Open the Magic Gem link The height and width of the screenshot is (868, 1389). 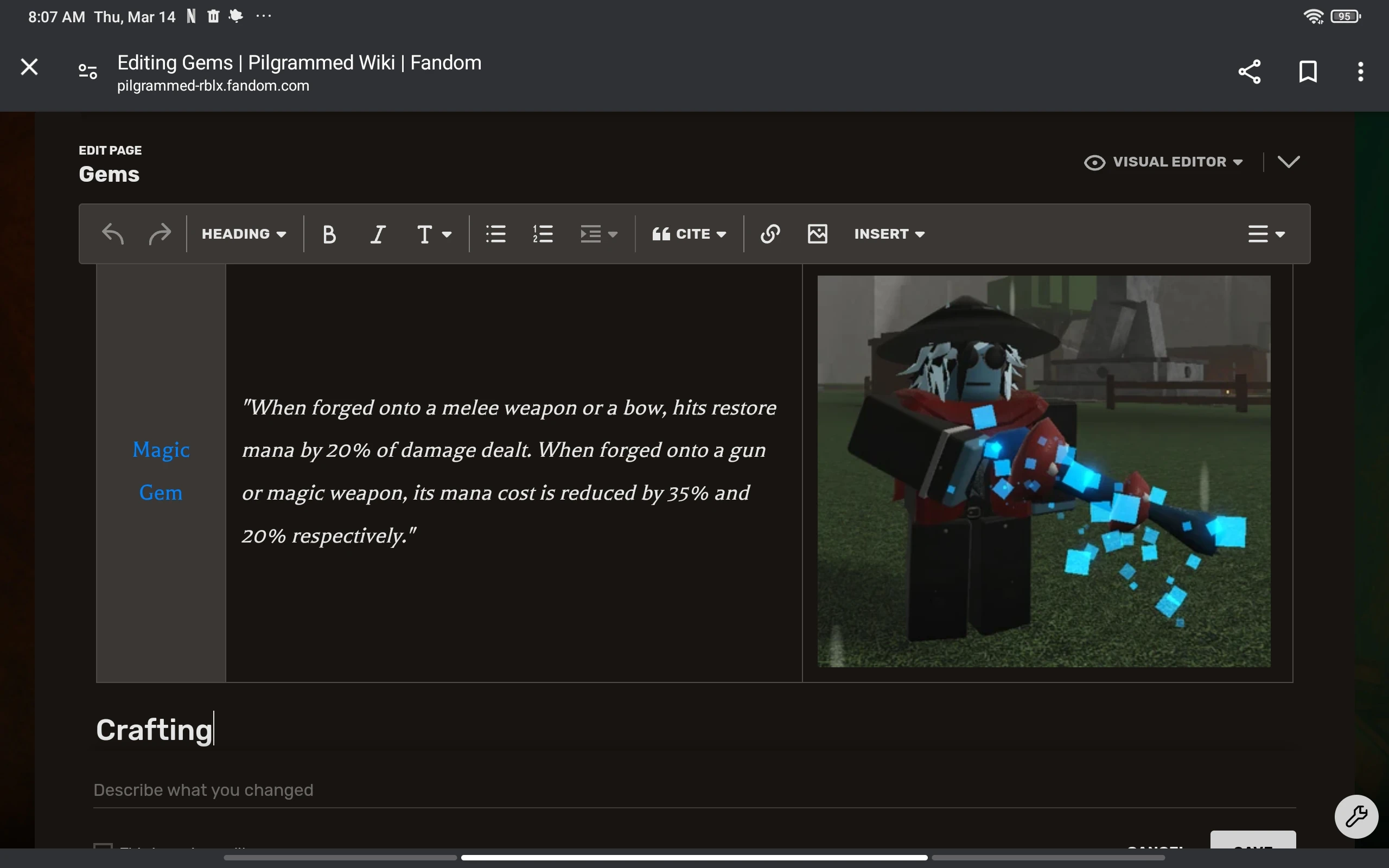(x=161, y=471)
